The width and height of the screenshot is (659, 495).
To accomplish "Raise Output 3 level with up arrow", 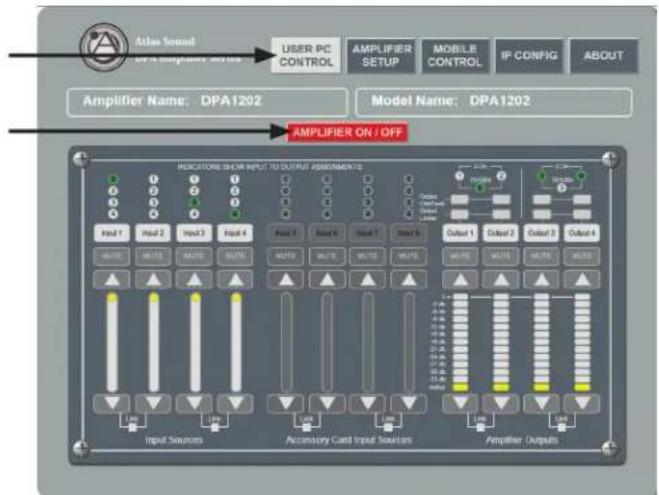I will coord(541,280).
